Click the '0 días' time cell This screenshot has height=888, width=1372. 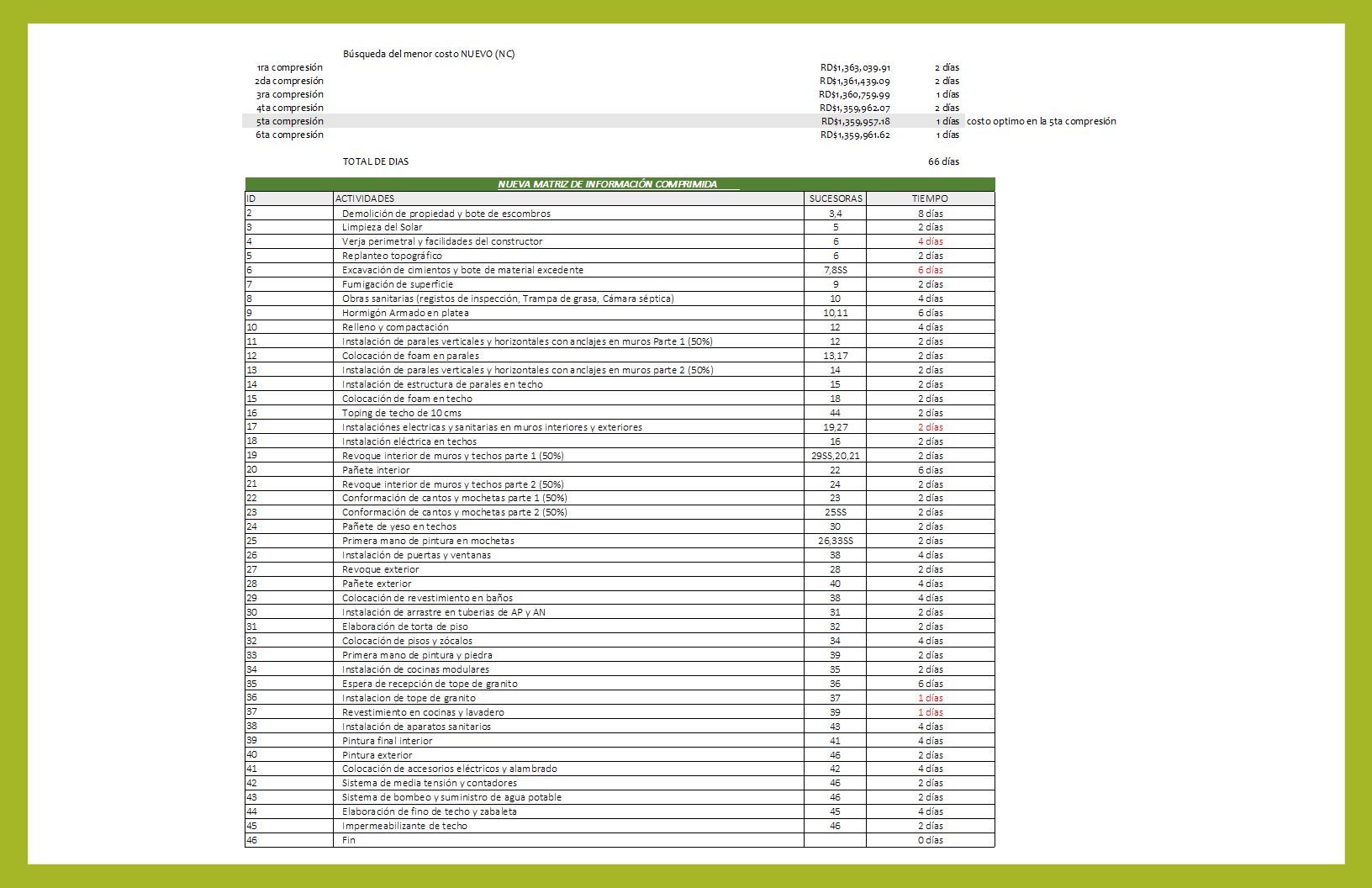pyautogui.click(x=930, y=840)
